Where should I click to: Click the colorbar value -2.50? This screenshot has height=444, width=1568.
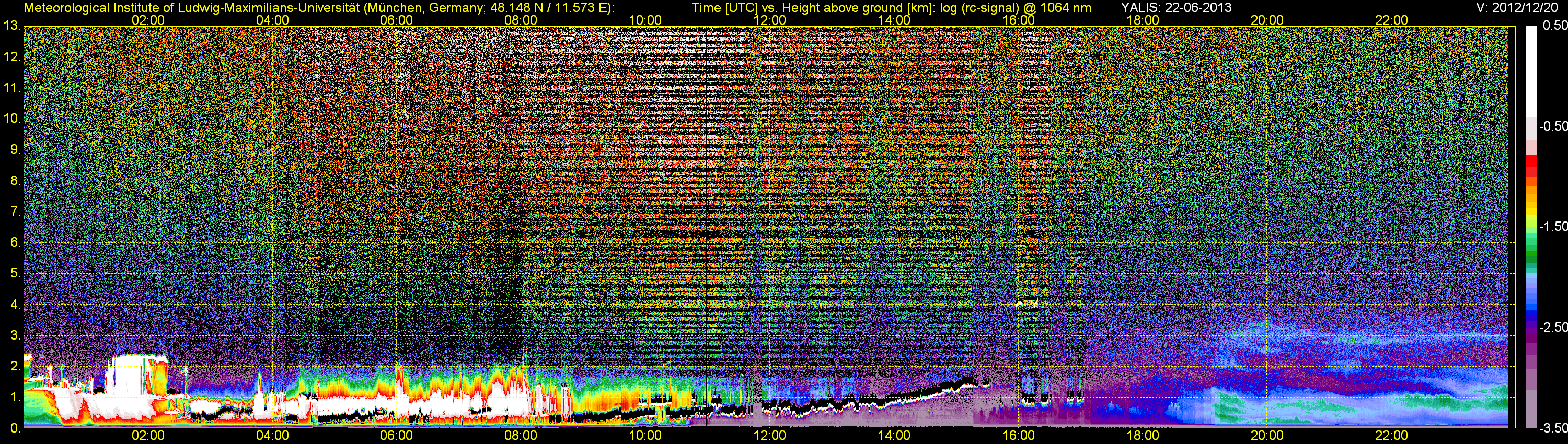[x=1553, y=327]
